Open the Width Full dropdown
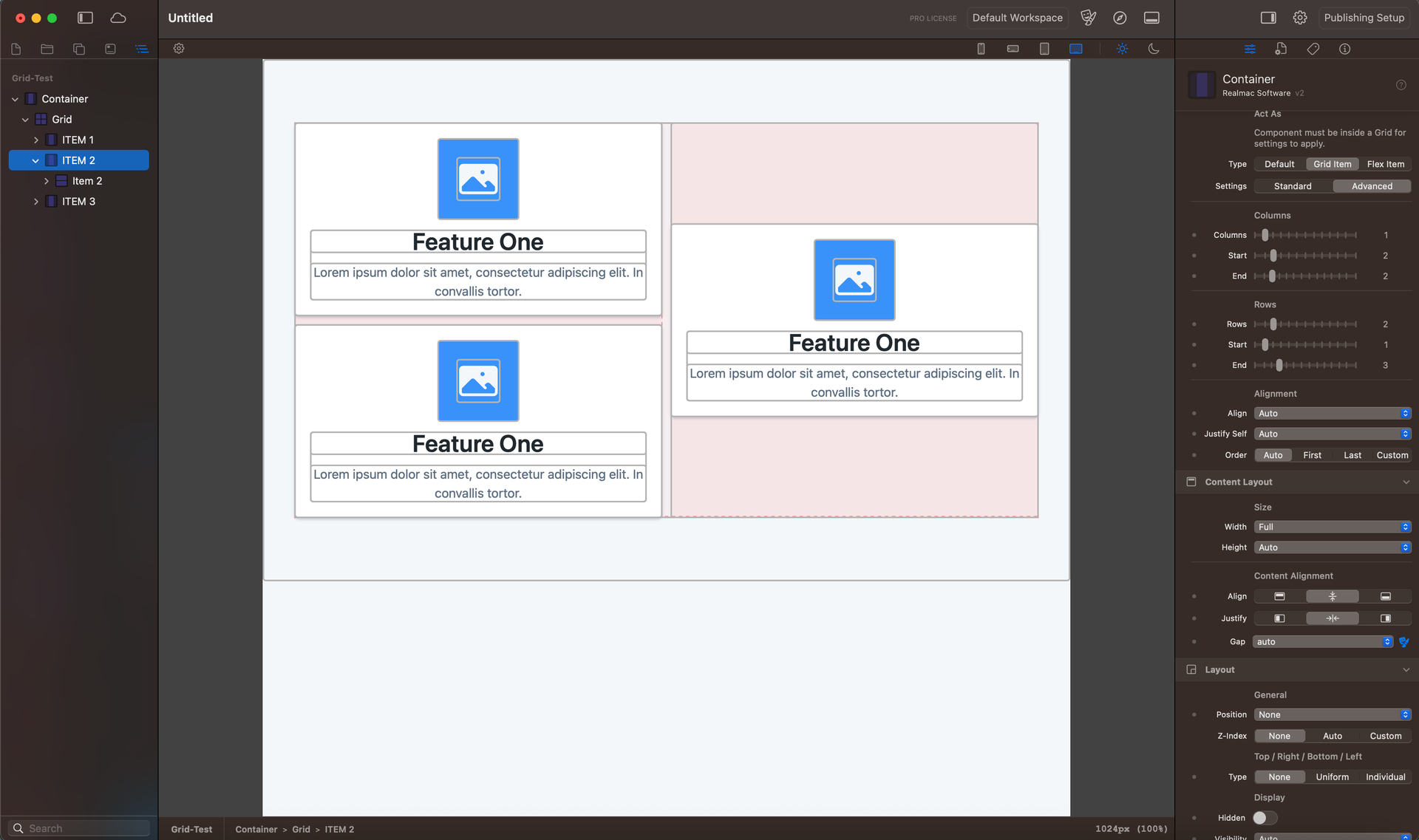 1333,527
